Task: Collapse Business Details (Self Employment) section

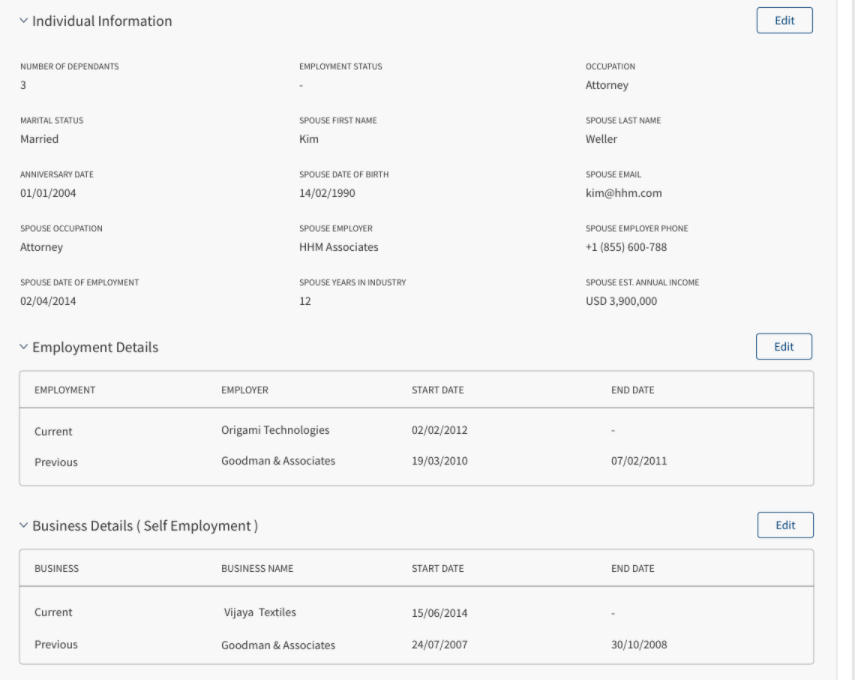Action: (x=23, y=525)
